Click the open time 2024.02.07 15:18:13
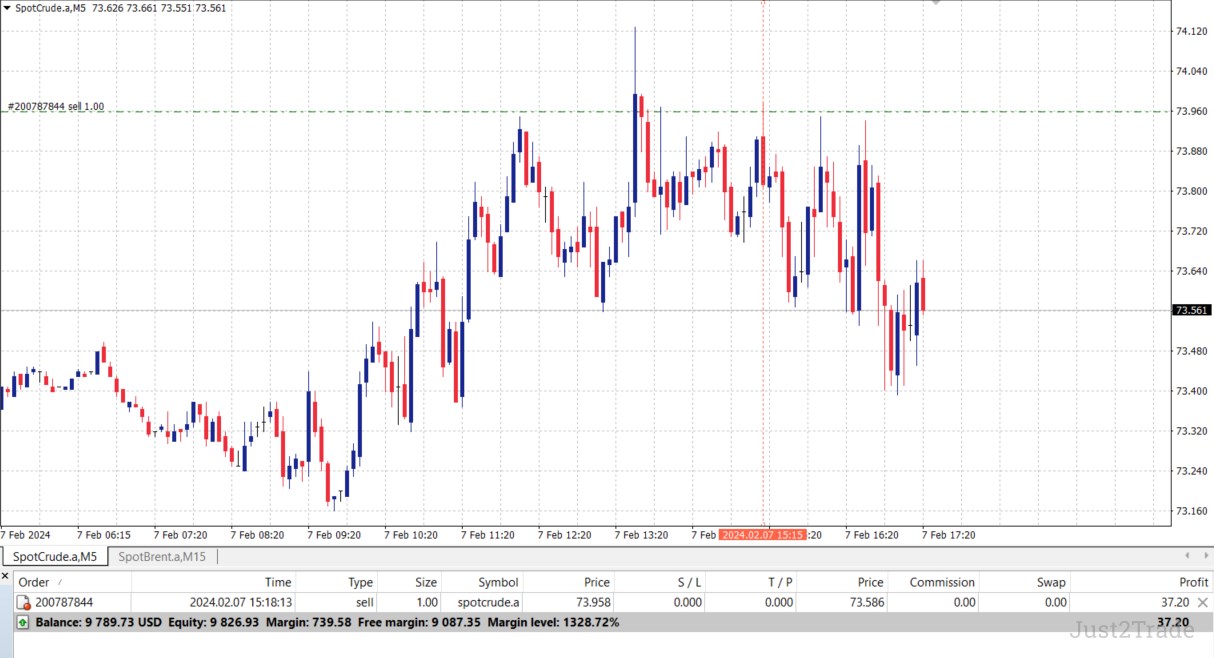 pyautogui.click(x=241, y=602)
